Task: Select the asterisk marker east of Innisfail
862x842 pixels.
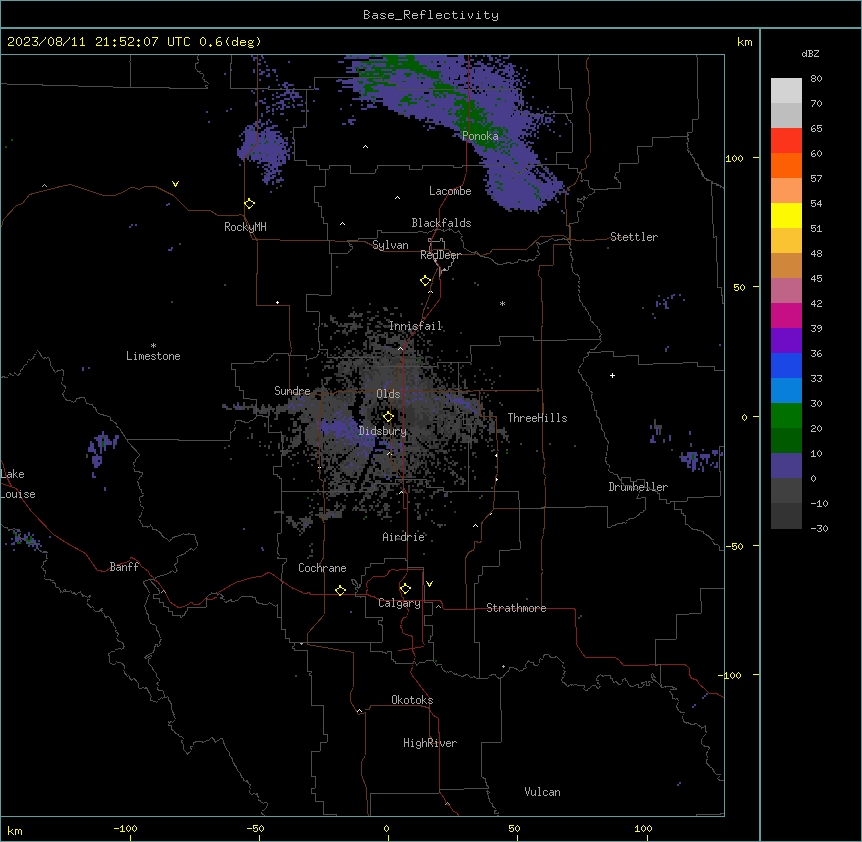Action: point(502,303)
